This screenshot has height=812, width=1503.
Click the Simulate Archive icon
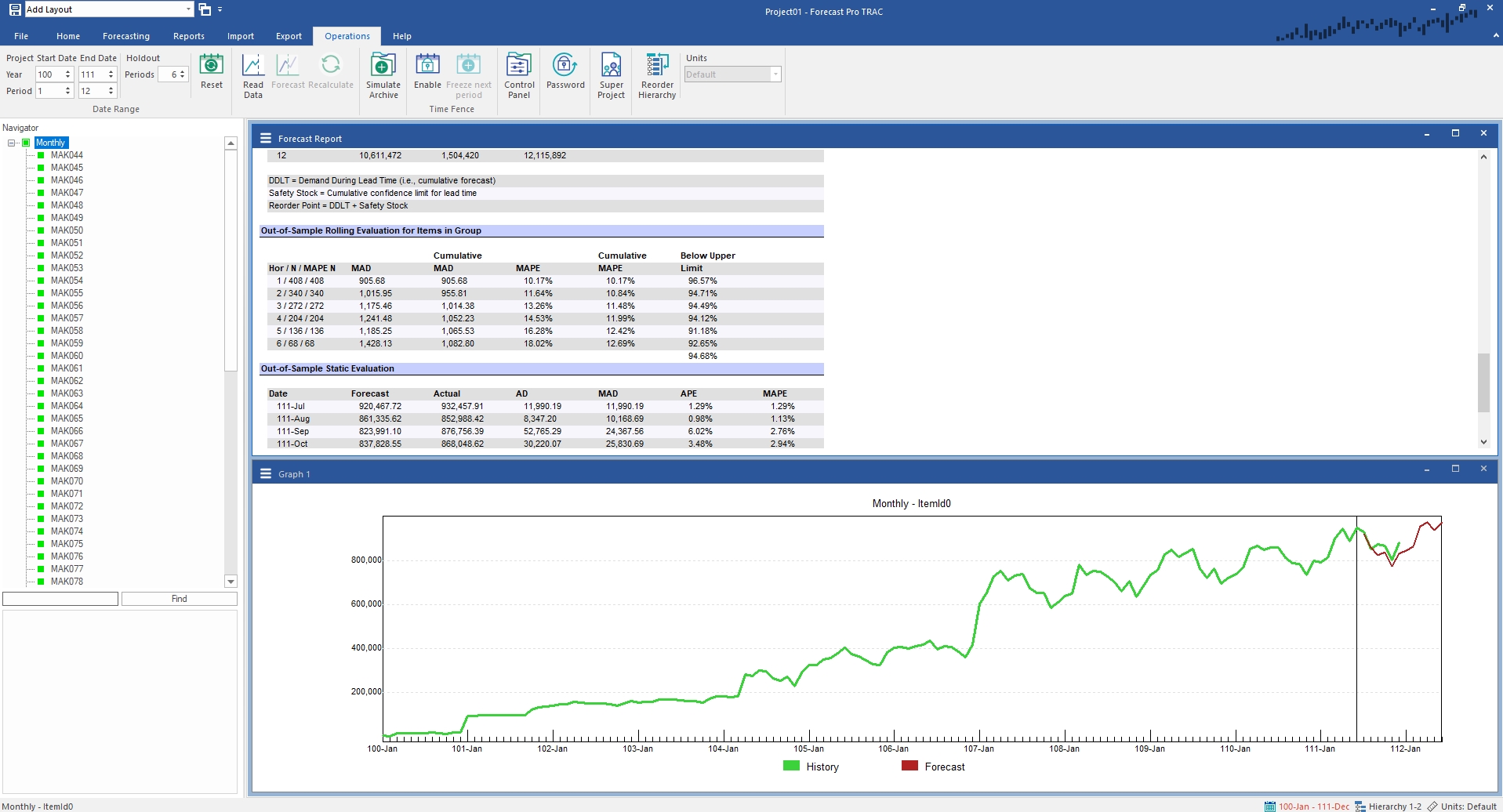pyautogui.click(x=383, y=64)
